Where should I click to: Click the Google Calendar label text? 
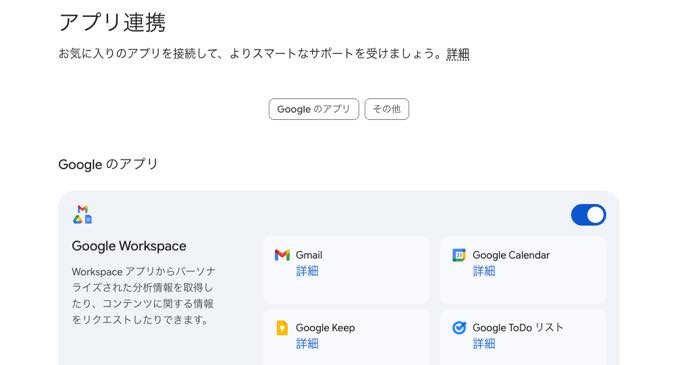(x=511, y=255)
